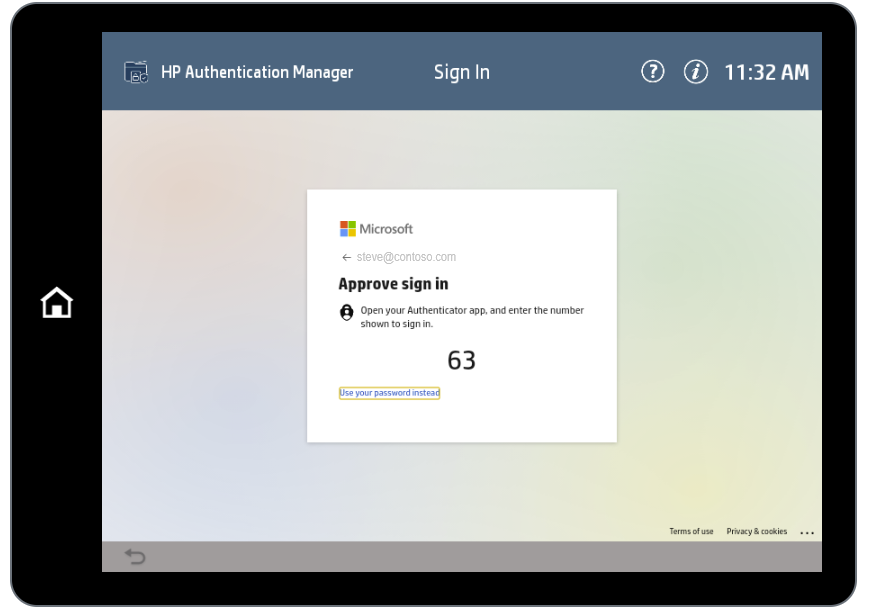871x611 pixels.
Task: Open the more options ellipsis in footer
Action: pyautogui.click(x=807, y=532)
